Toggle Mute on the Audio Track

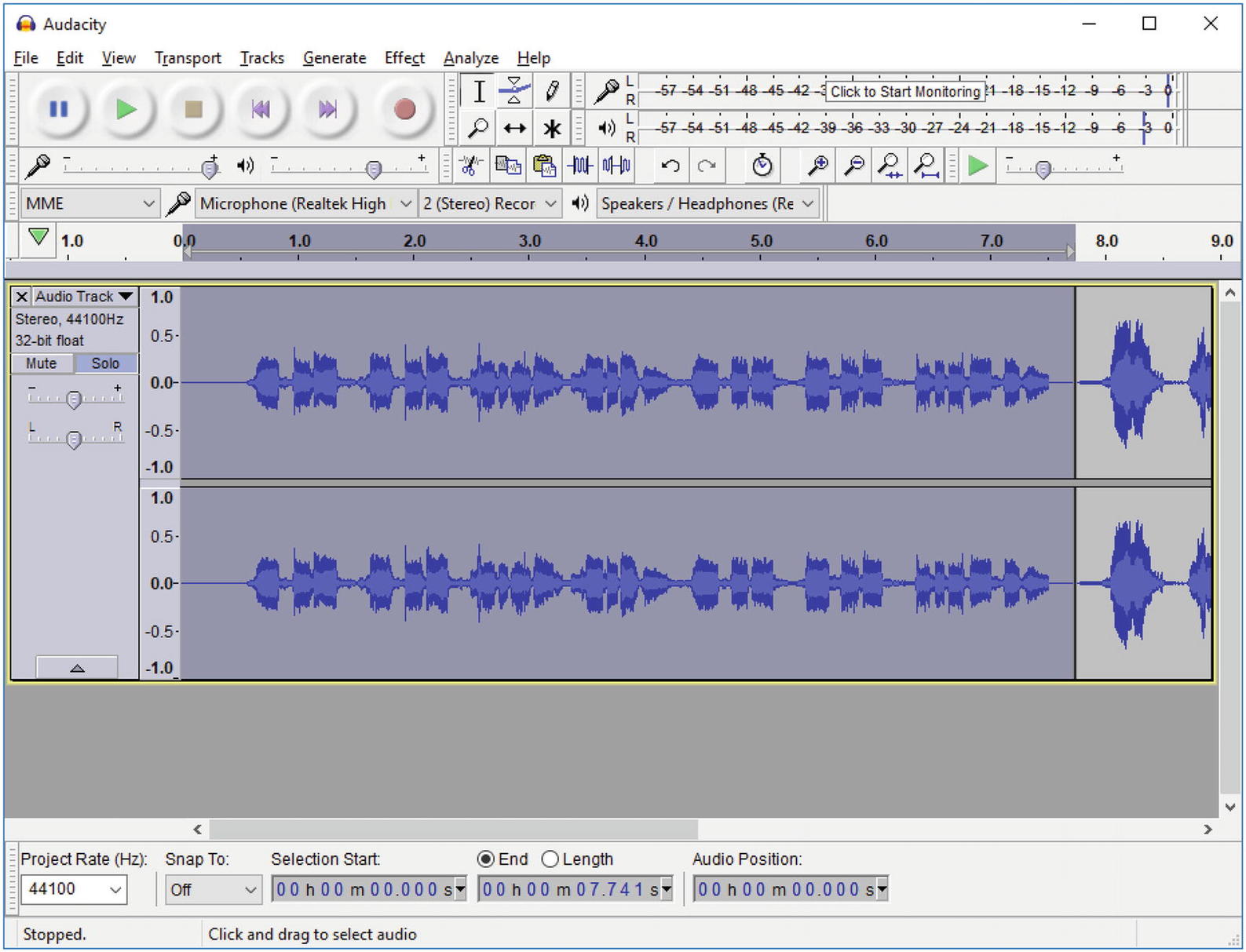(x=41, y=363)
